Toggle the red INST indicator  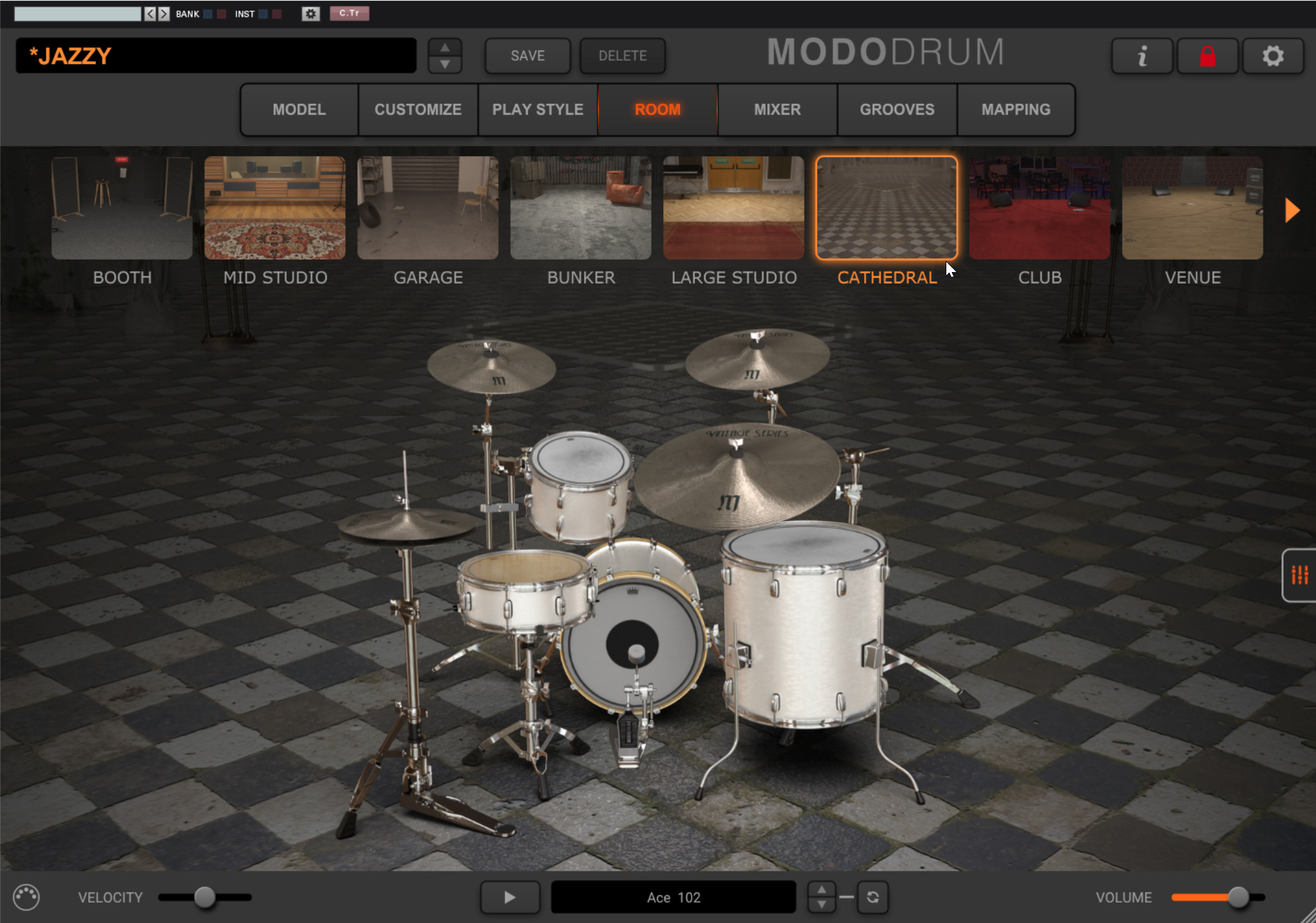277,14
